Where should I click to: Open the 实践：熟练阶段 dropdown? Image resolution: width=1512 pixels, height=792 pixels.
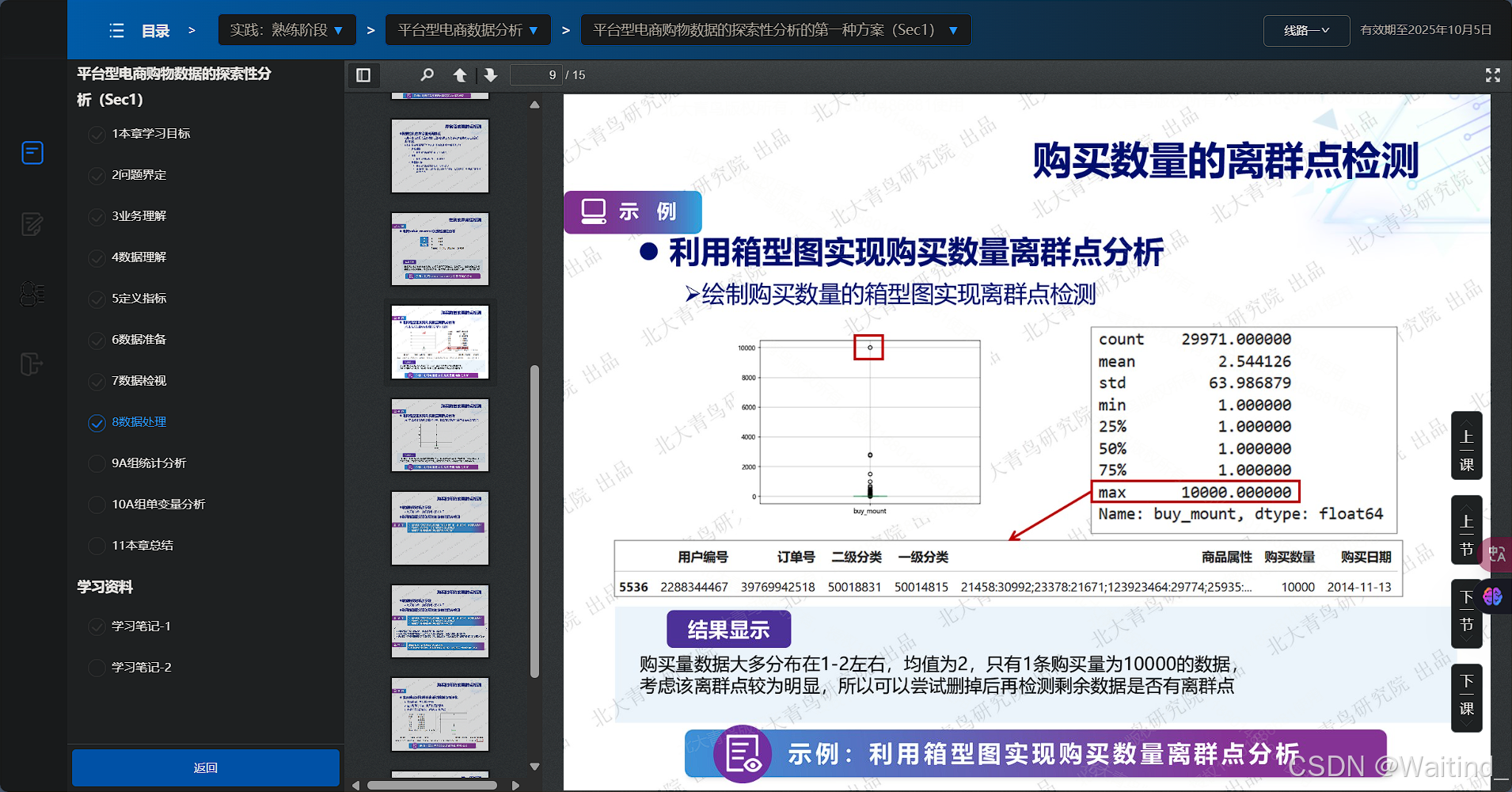tap(287, 30)
